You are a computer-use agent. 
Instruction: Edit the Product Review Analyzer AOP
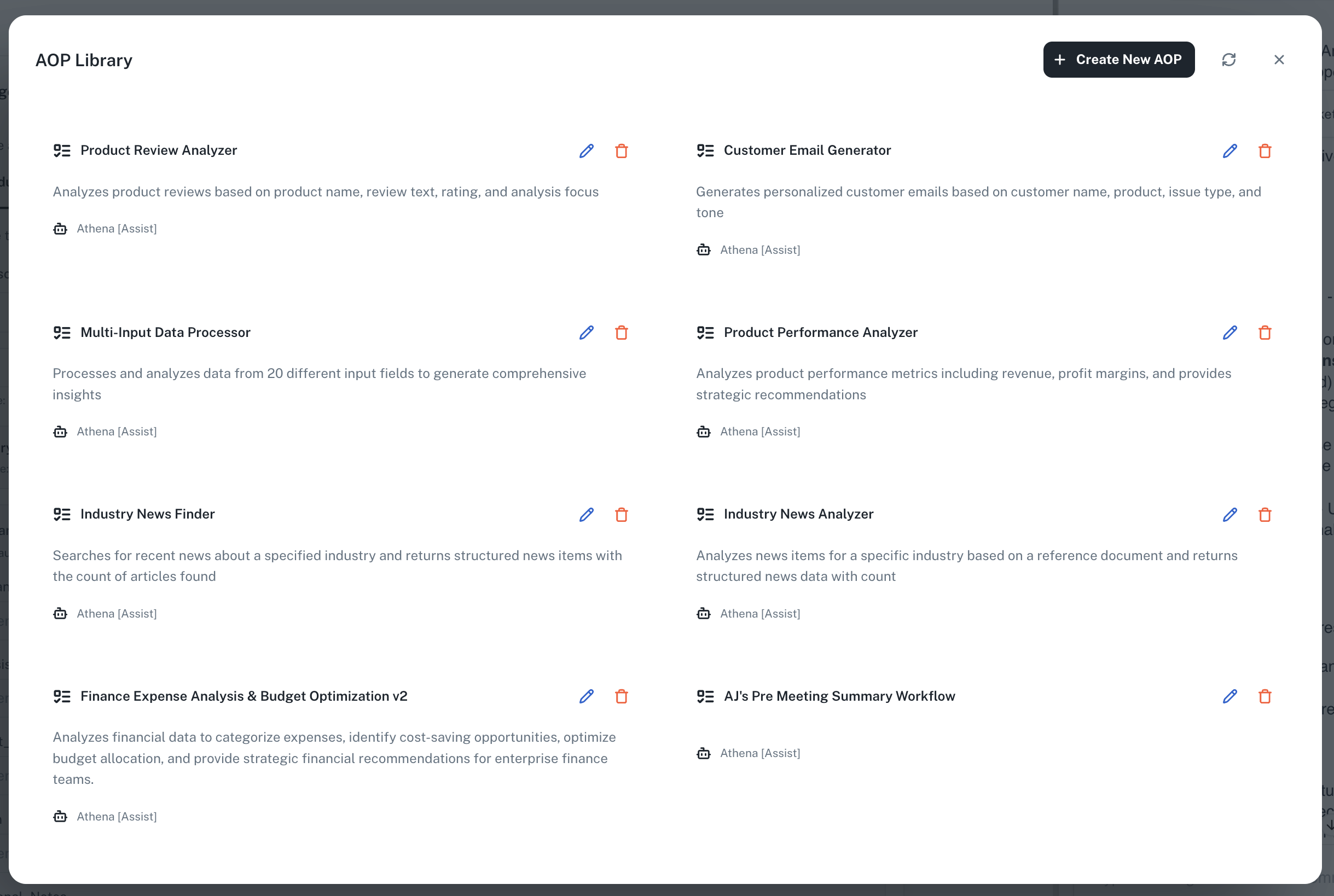point(587,151)
